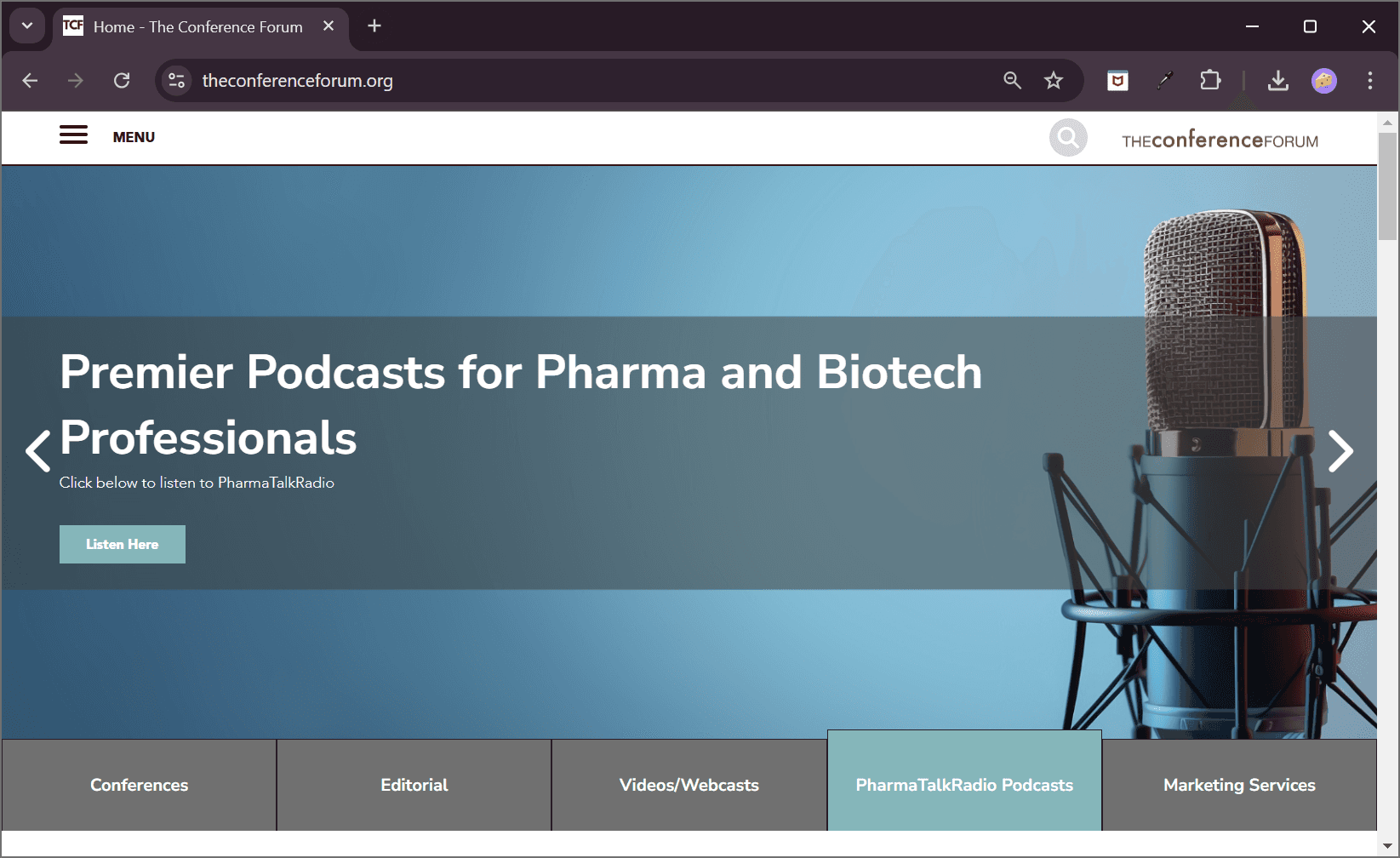
Task: Open the zoom magnifier in address bar
Action: [1012, 81]
